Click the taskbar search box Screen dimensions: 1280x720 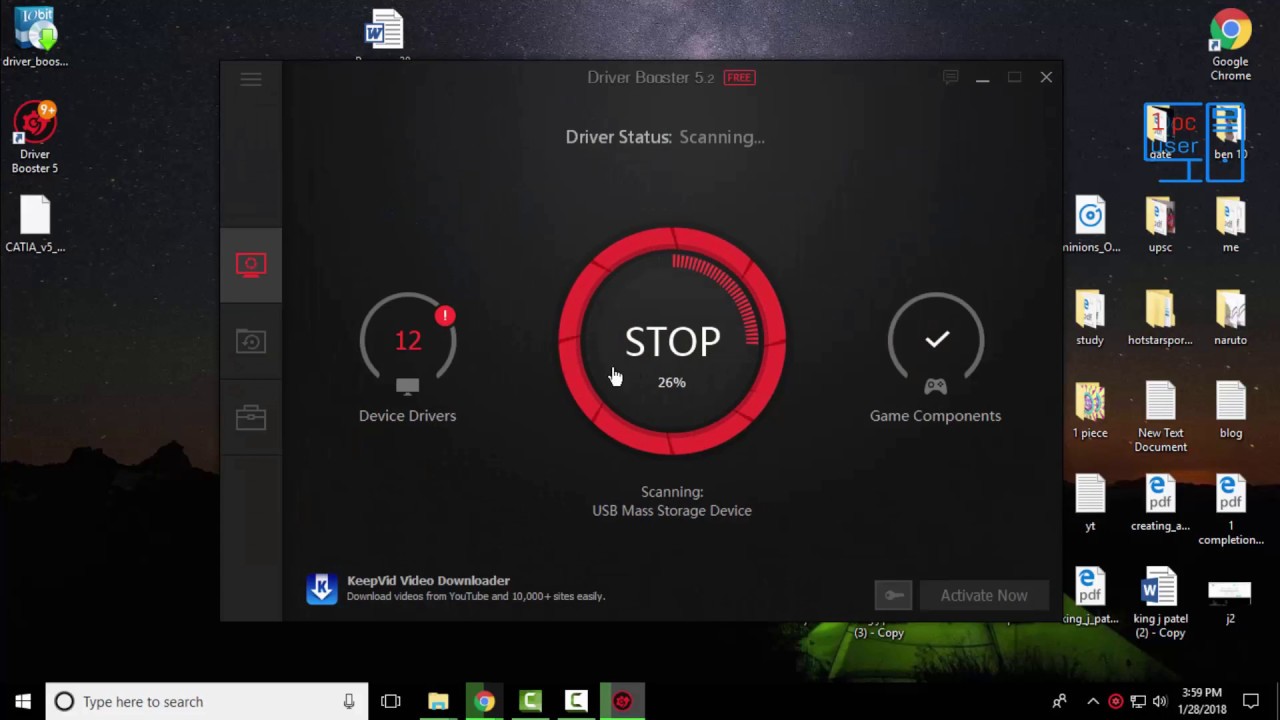tap(207, 701)
